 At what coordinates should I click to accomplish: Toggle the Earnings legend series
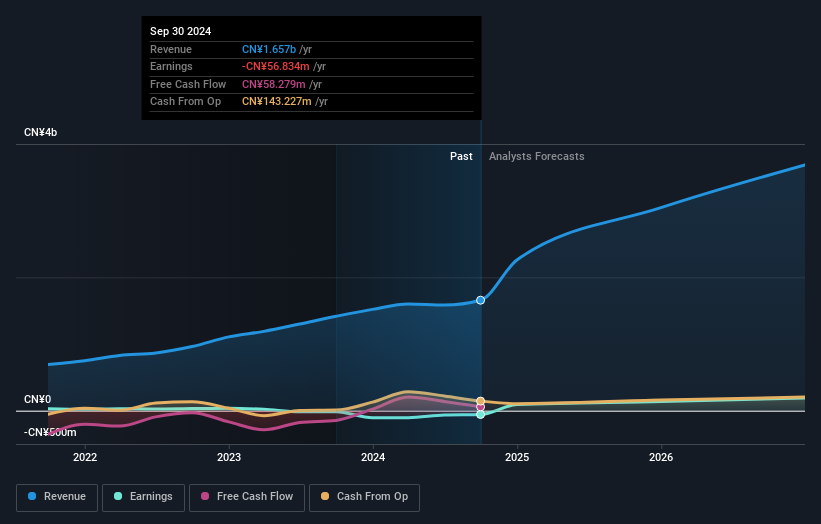coord(143,497)
